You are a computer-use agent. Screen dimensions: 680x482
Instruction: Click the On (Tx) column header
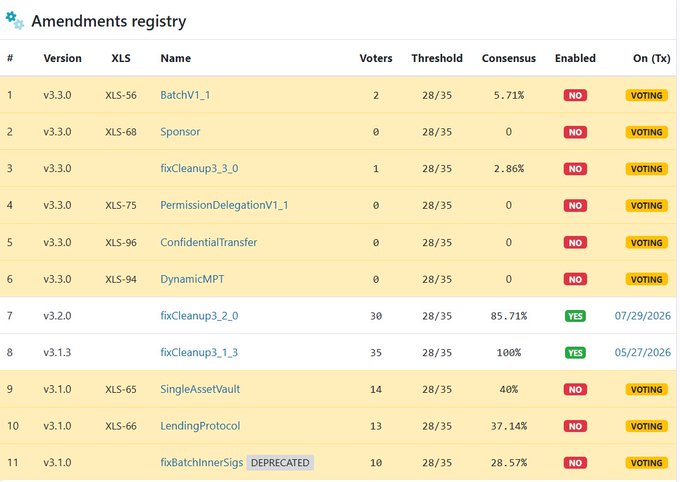(652, 58)
